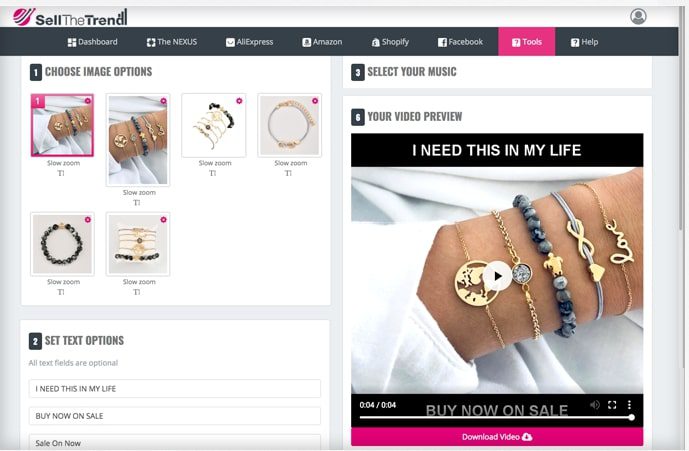Remove the single gray bracelet image
689x451 pixels.
[315, 101]
